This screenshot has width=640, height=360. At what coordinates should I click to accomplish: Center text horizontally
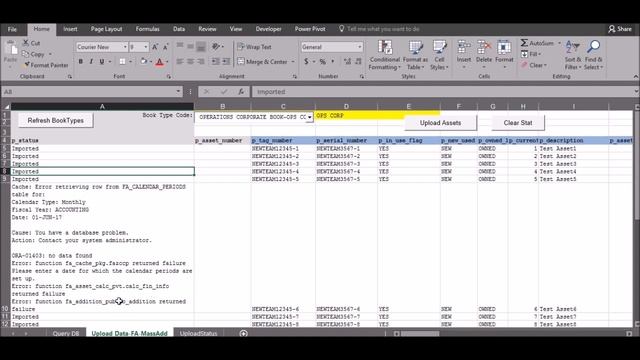pos(191,62)
